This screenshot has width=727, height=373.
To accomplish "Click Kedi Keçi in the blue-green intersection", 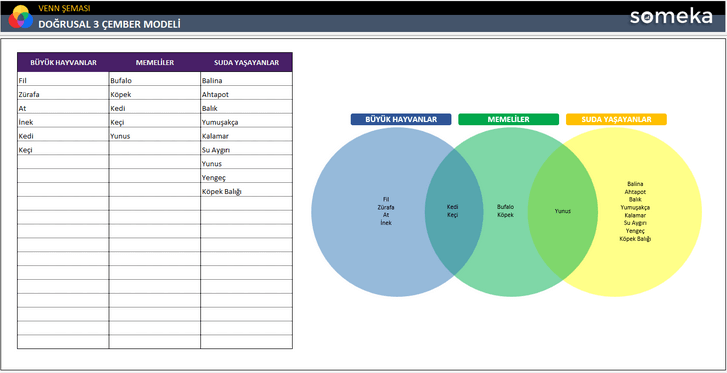I will click(453, 211).
